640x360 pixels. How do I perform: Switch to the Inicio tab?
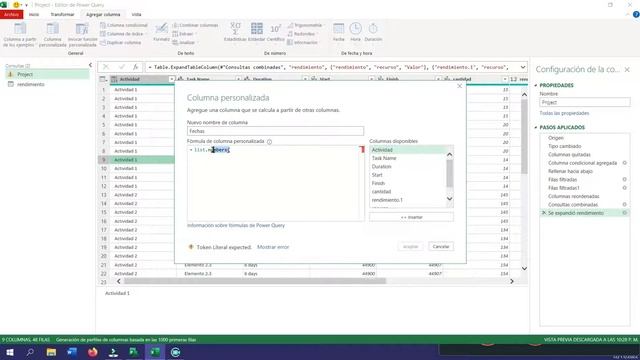tap(34, 14)
